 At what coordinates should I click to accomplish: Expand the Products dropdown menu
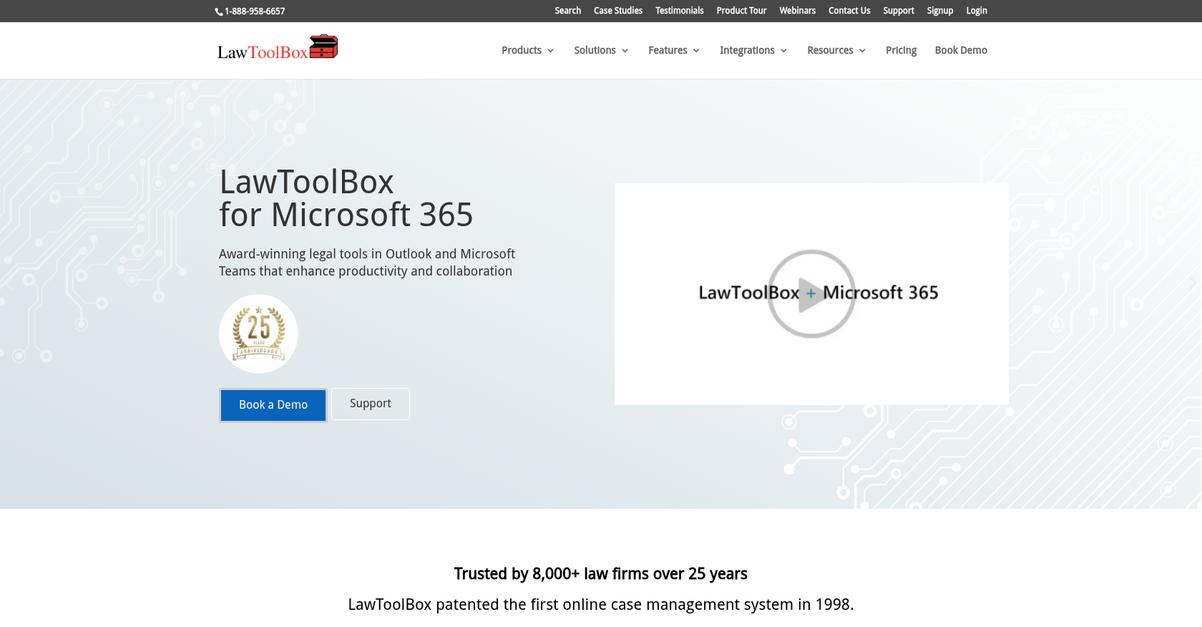(528, 50)
